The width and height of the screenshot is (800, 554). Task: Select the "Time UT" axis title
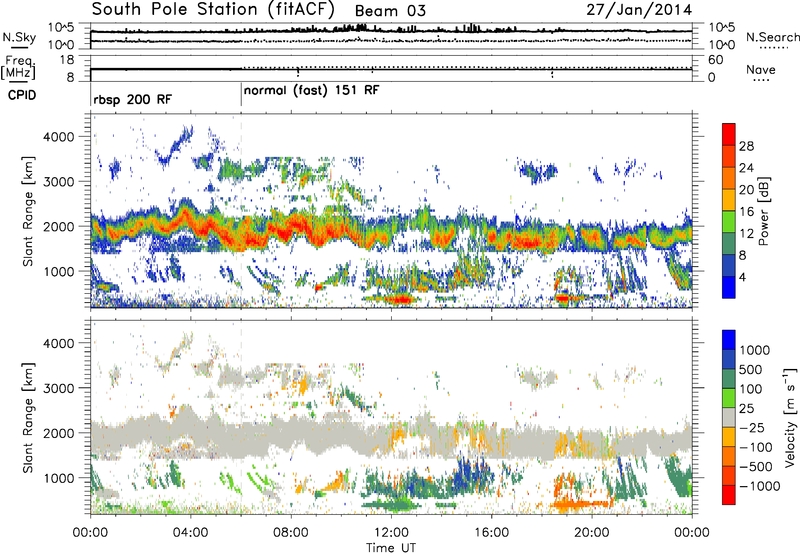[391, 548]
